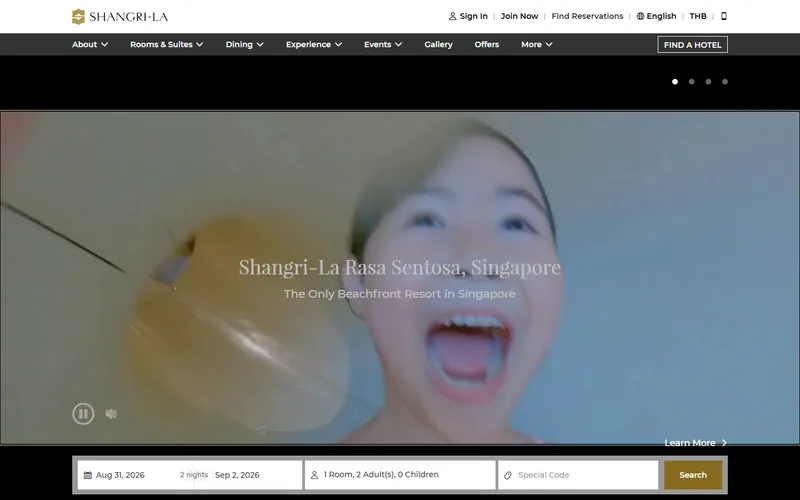Click the Sign In link
The image size is (800, 500).
pyautogui.click(x=473, y=16)
